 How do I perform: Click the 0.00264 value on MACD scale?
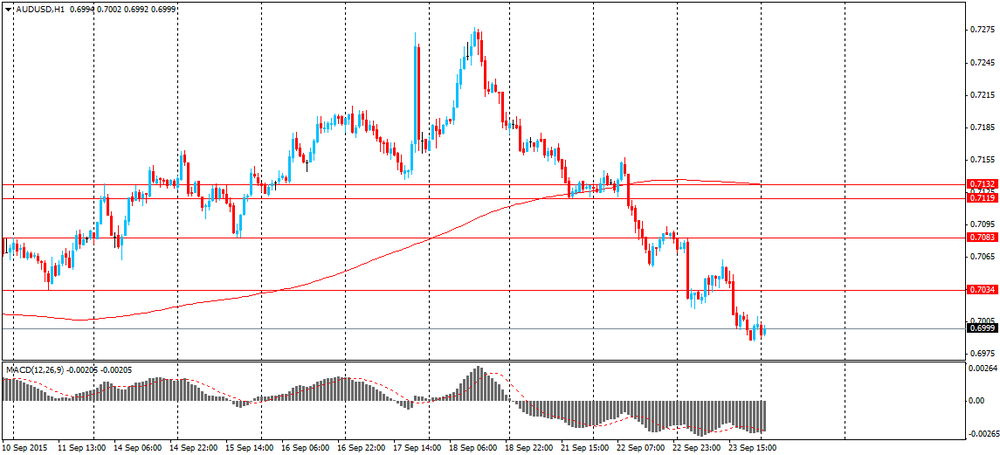tap(981, 369)
